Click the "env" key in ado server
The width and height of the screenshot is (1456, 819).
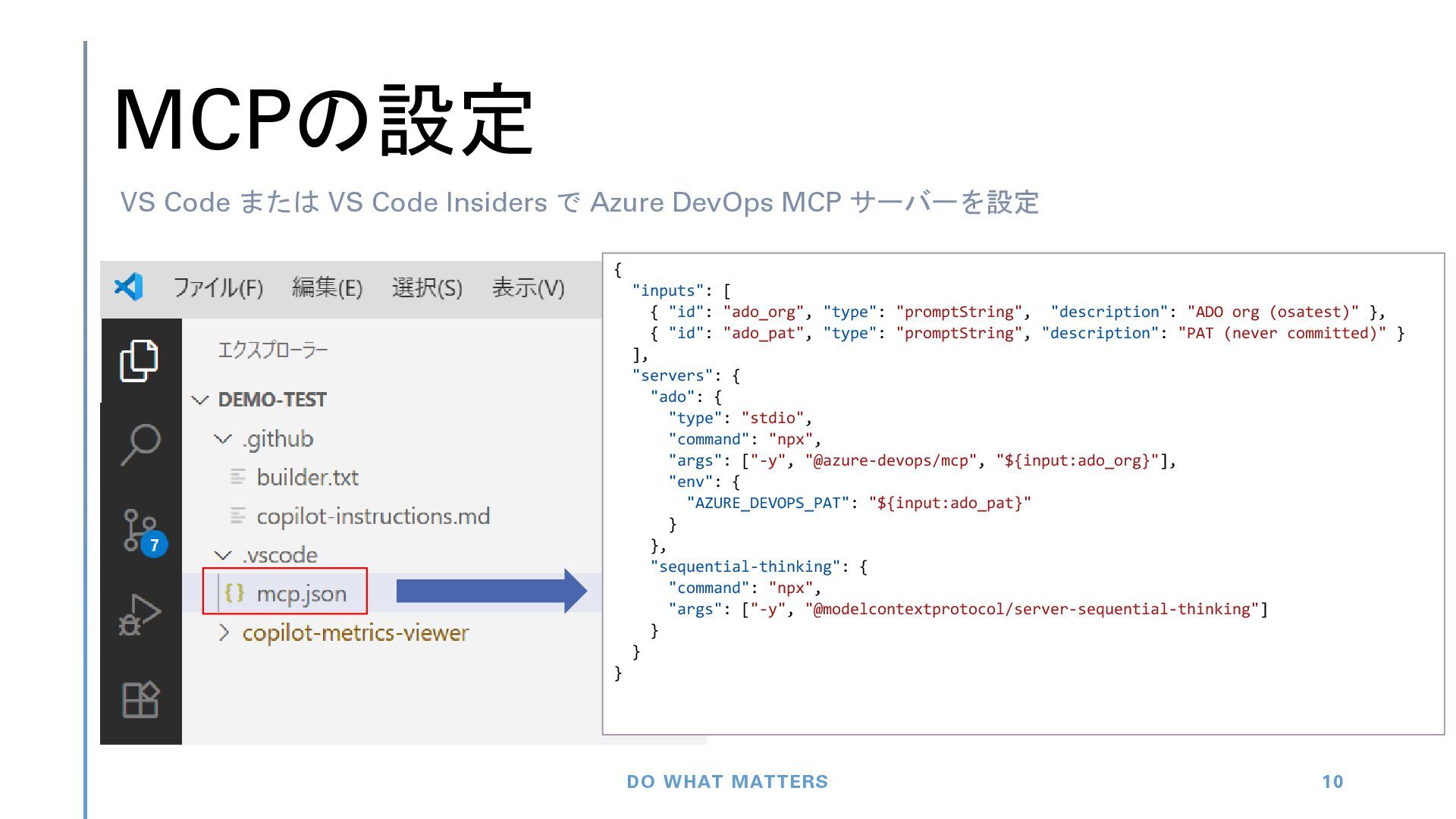tap(691, 482)
